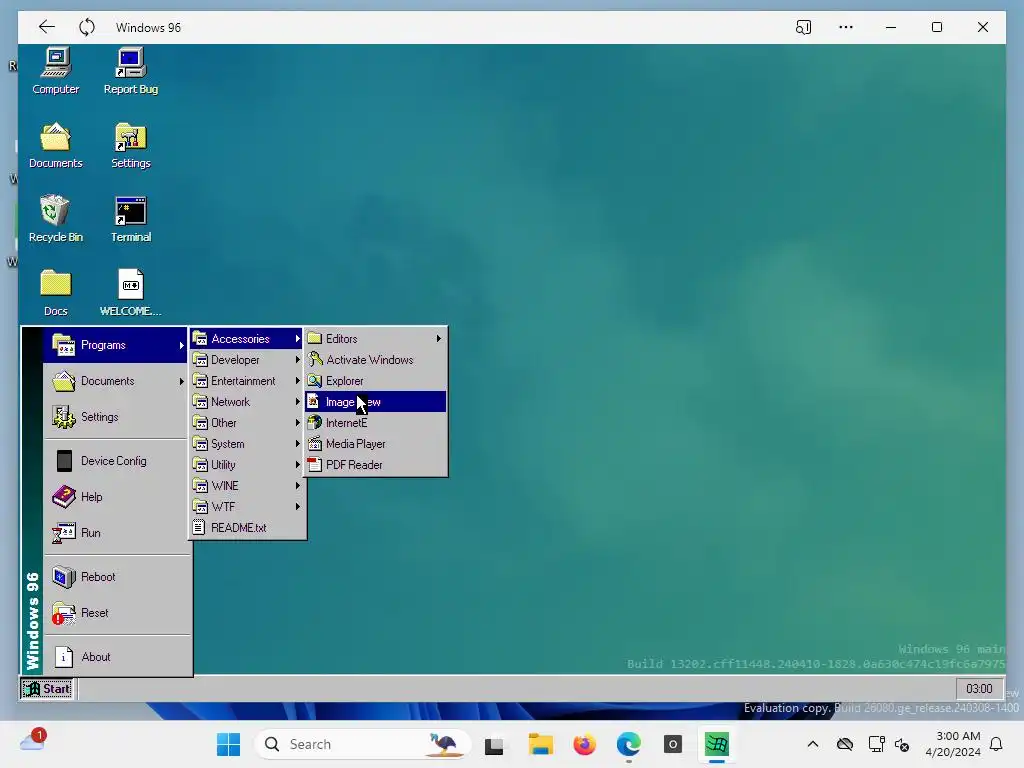Click the Windows 96 app taskbar icon
1024x768 pixels.
[x=716, y=744]
